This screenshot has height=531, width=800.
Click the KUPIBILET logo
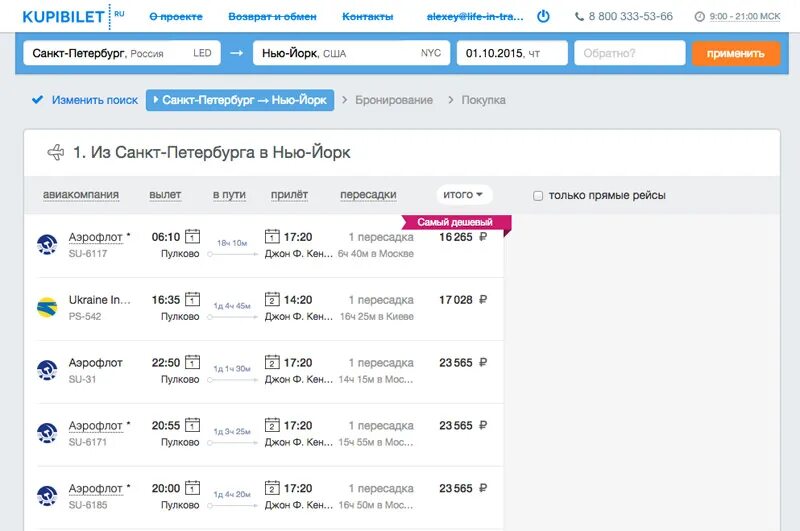(73, 16)
